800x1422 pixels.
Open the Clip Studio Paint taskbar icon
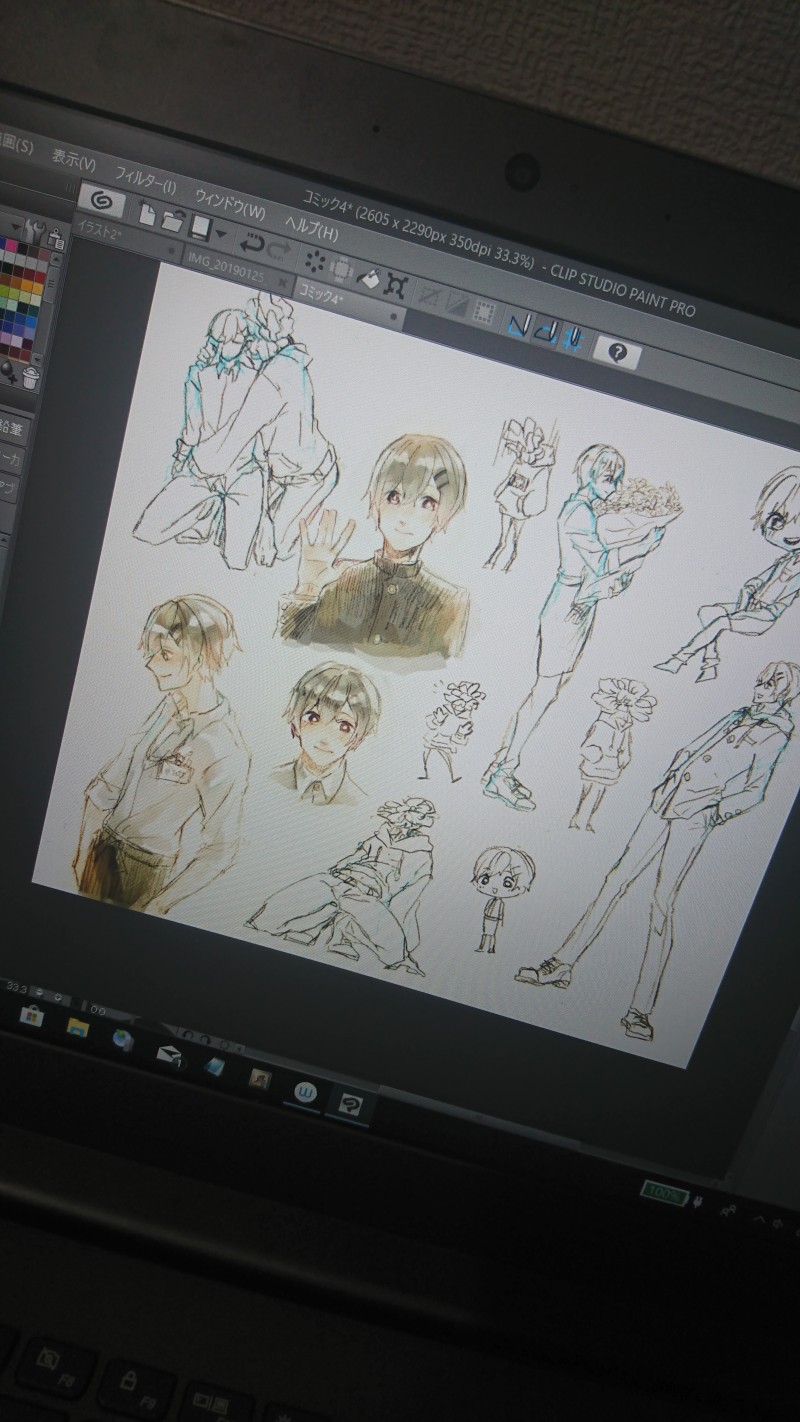point(348,1106)
